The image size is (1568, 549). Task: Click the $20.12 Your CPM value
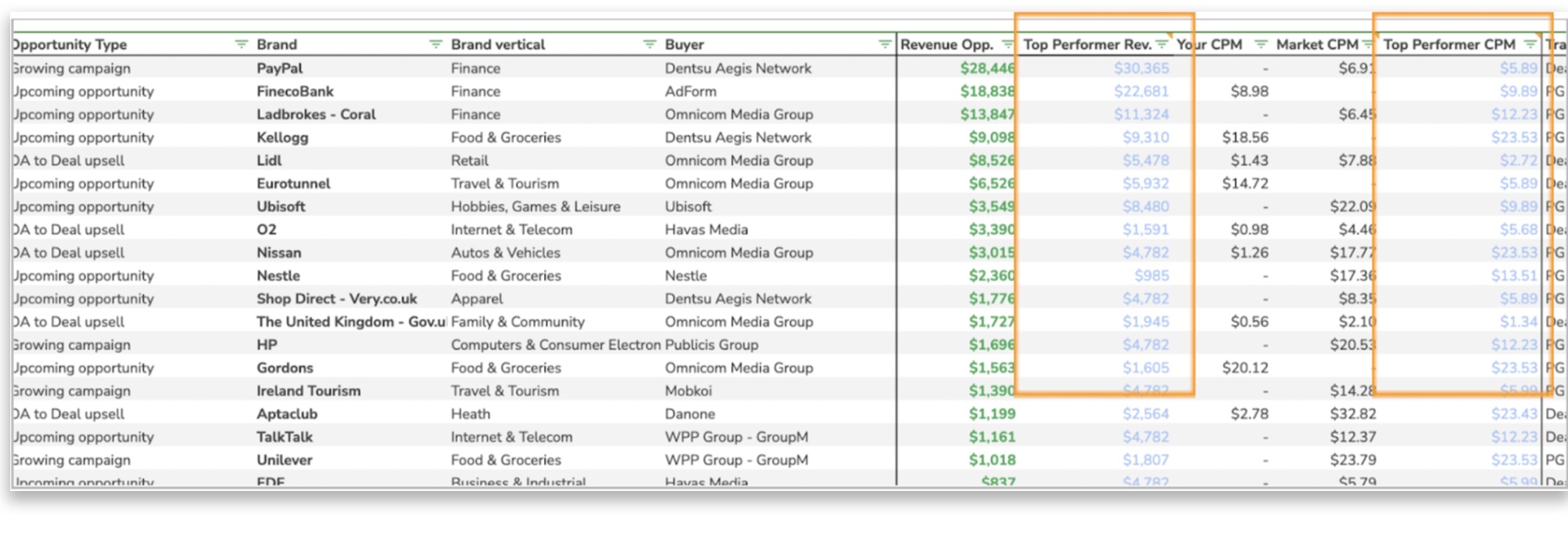1245,368
